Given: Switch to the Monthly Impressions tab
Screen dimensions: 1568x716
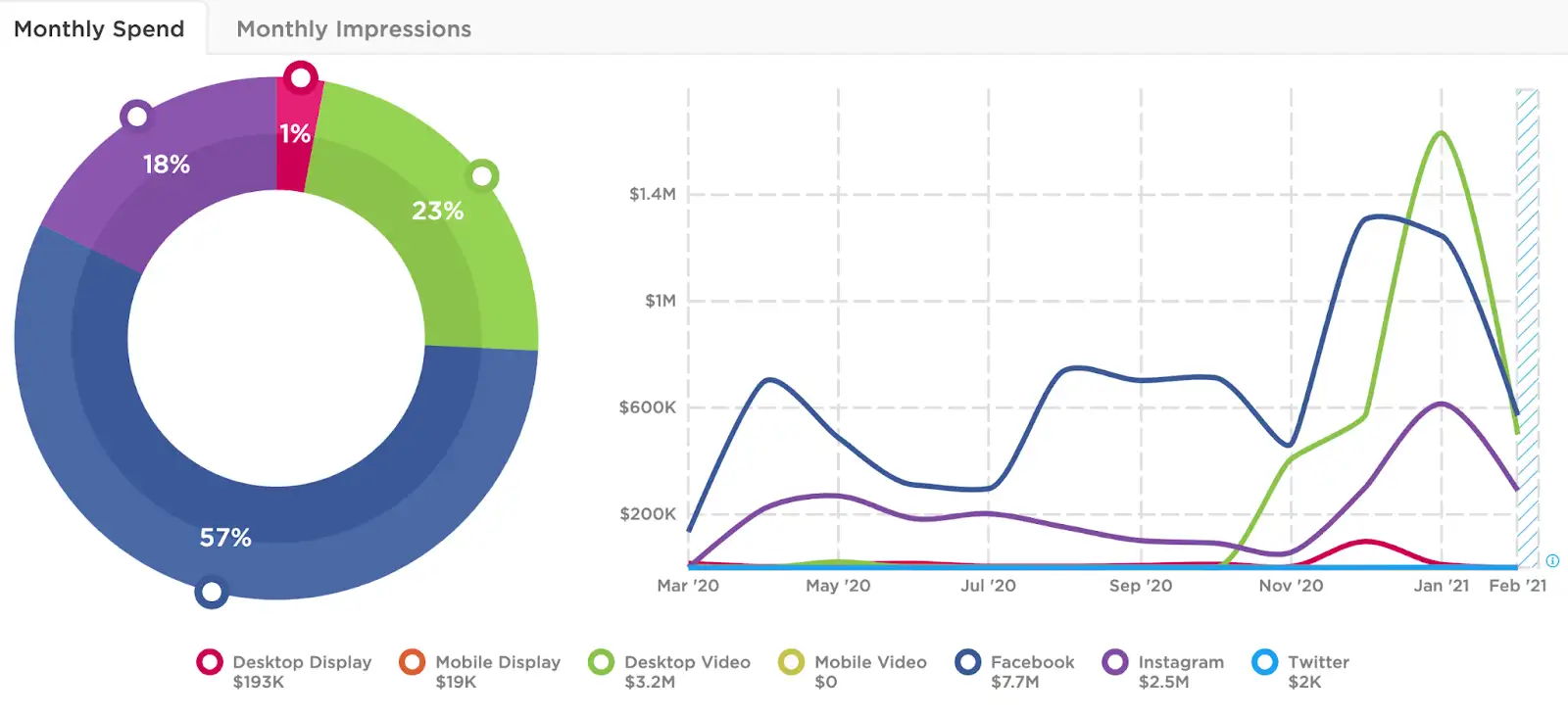Looking at the screenshot, I should click(354, 29).
